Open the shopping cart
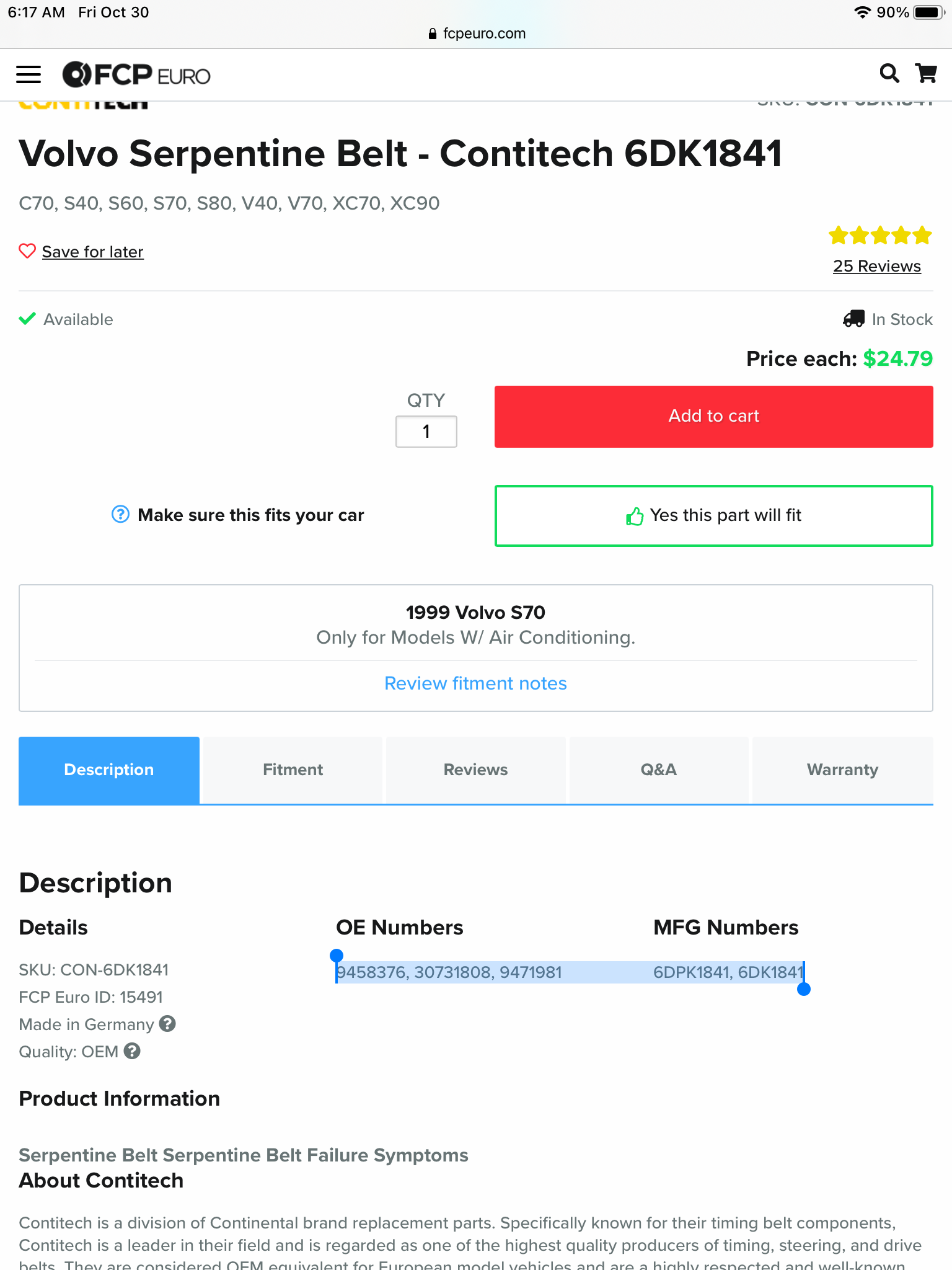The image size is (952, 1270). 927,74
